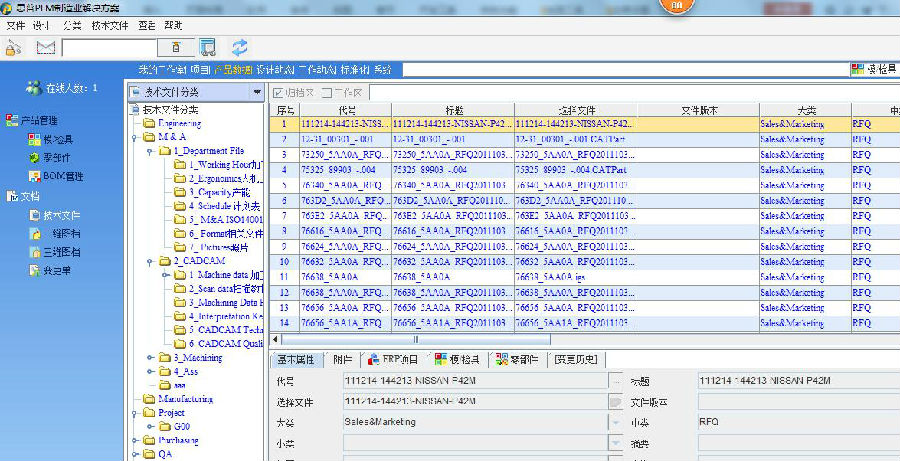Open 模检具 in the left sidebar
This screenshot has height=461, width=900.
click(57, 139)
